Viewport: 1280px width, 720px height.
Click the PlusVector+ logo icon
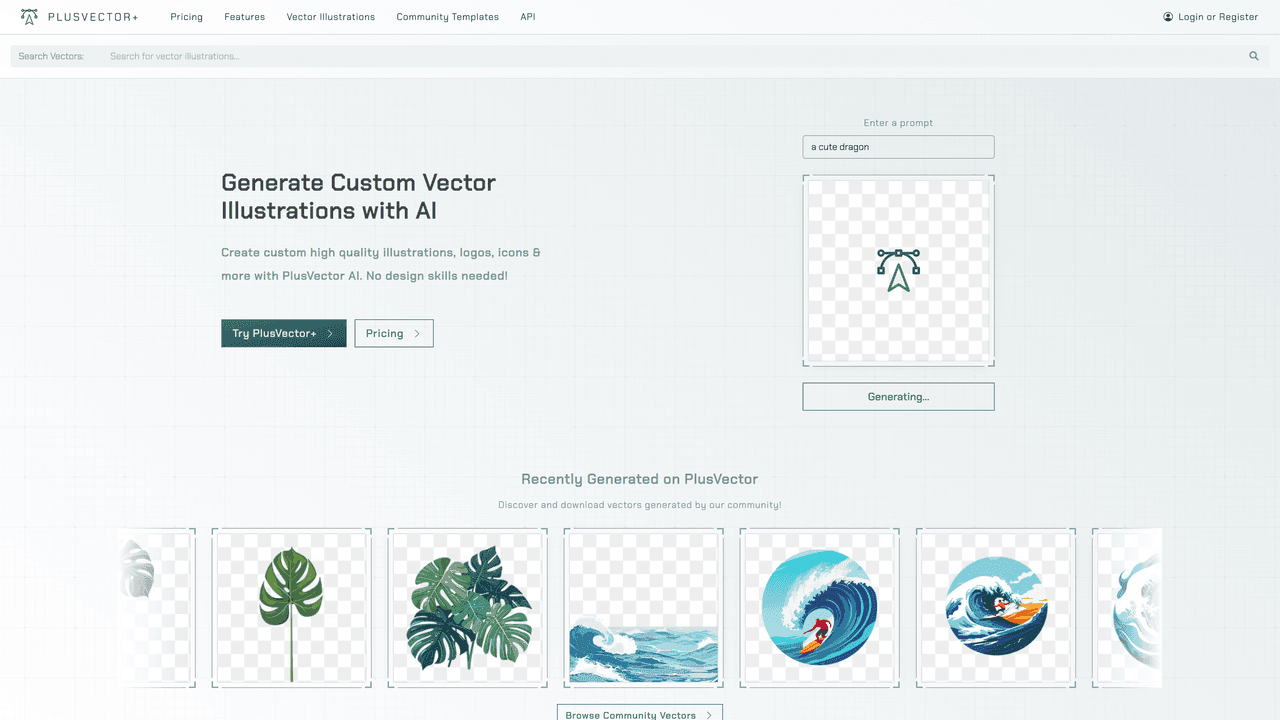coord(30,17)
